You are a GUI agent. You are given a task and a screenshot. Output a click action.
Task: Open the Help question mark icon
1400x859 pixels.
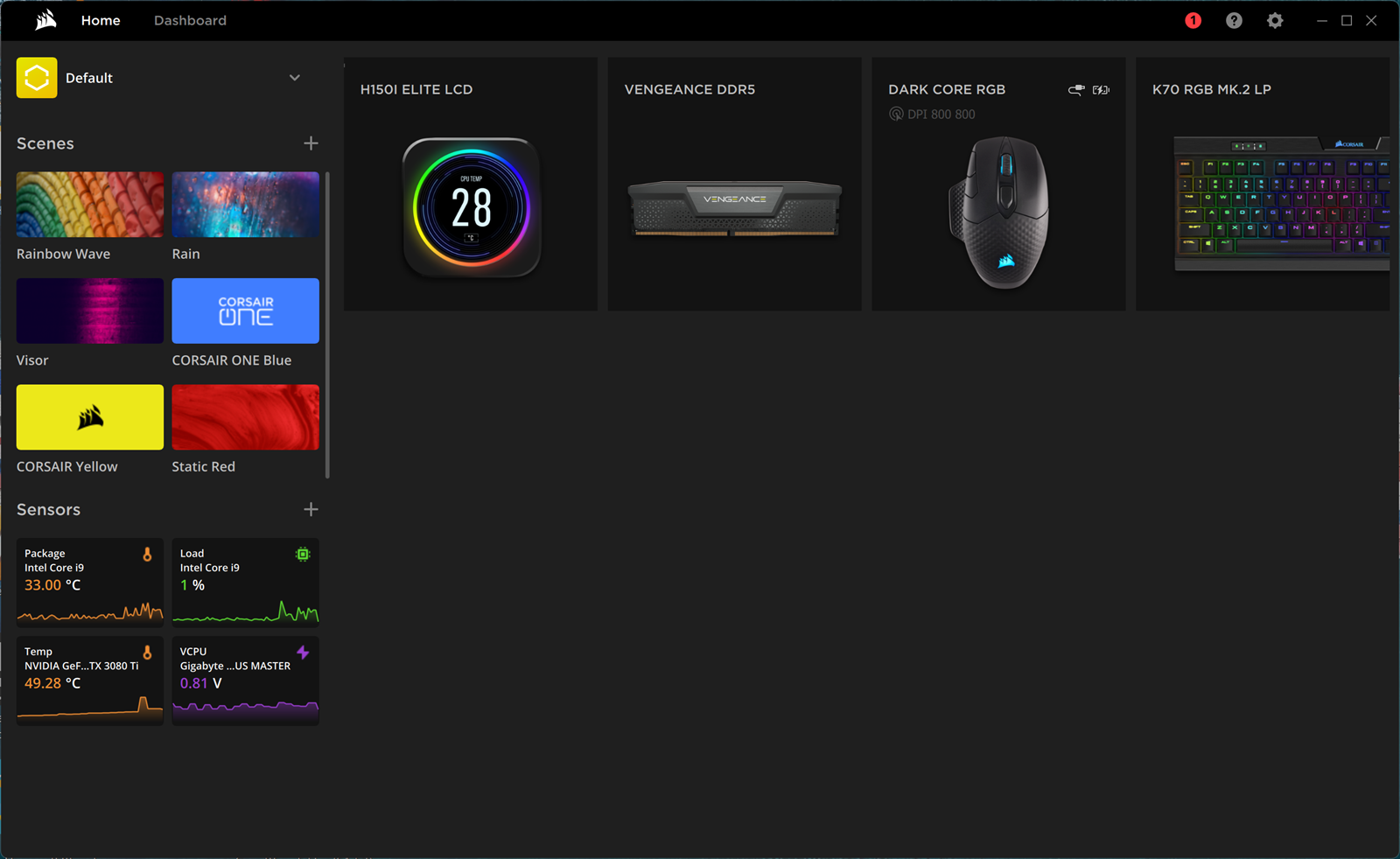(1234, 20)
